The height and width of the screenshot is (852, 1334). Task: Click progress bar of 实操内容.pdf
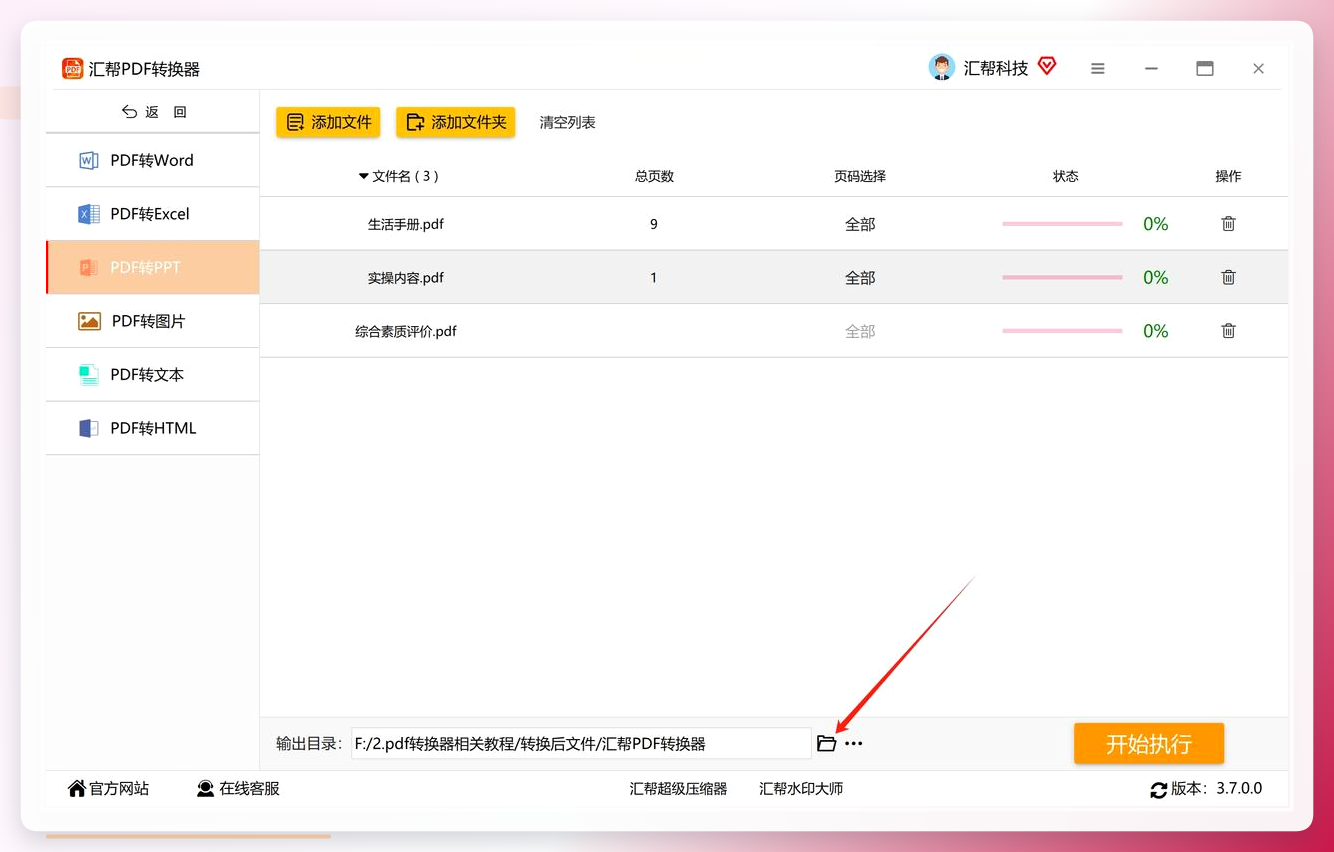click(x=1062, y=277)
